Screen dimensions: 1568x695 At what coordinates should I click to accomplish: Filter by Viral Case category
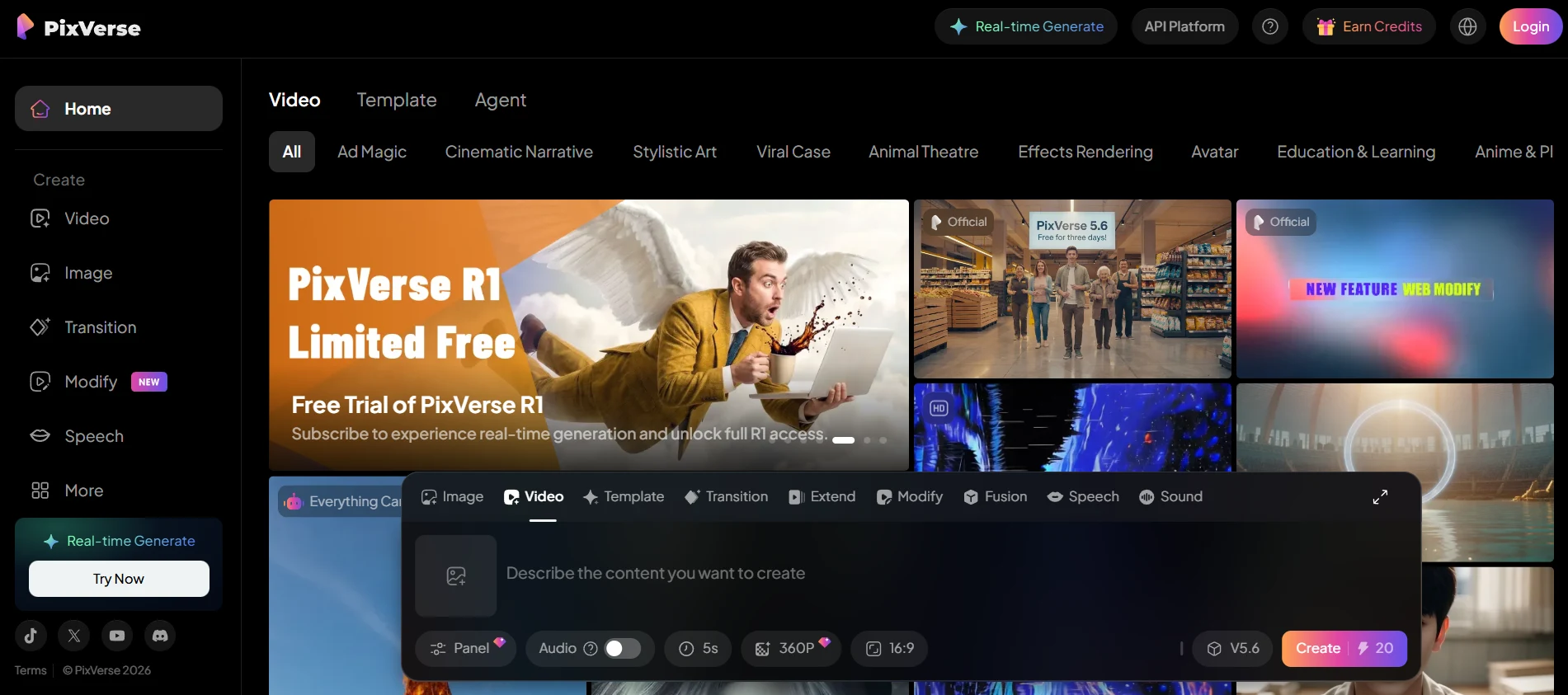coord(793,152)
